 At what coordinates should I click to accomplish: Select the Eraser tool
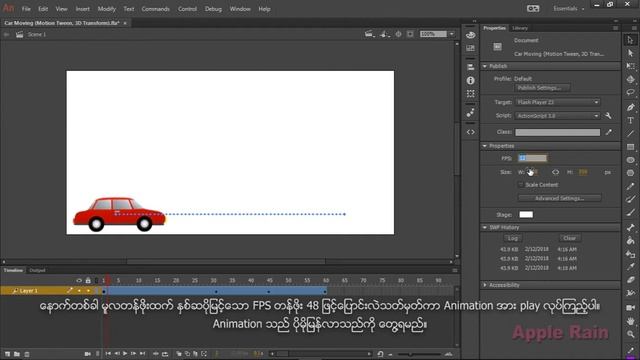[x=630, y=280]
